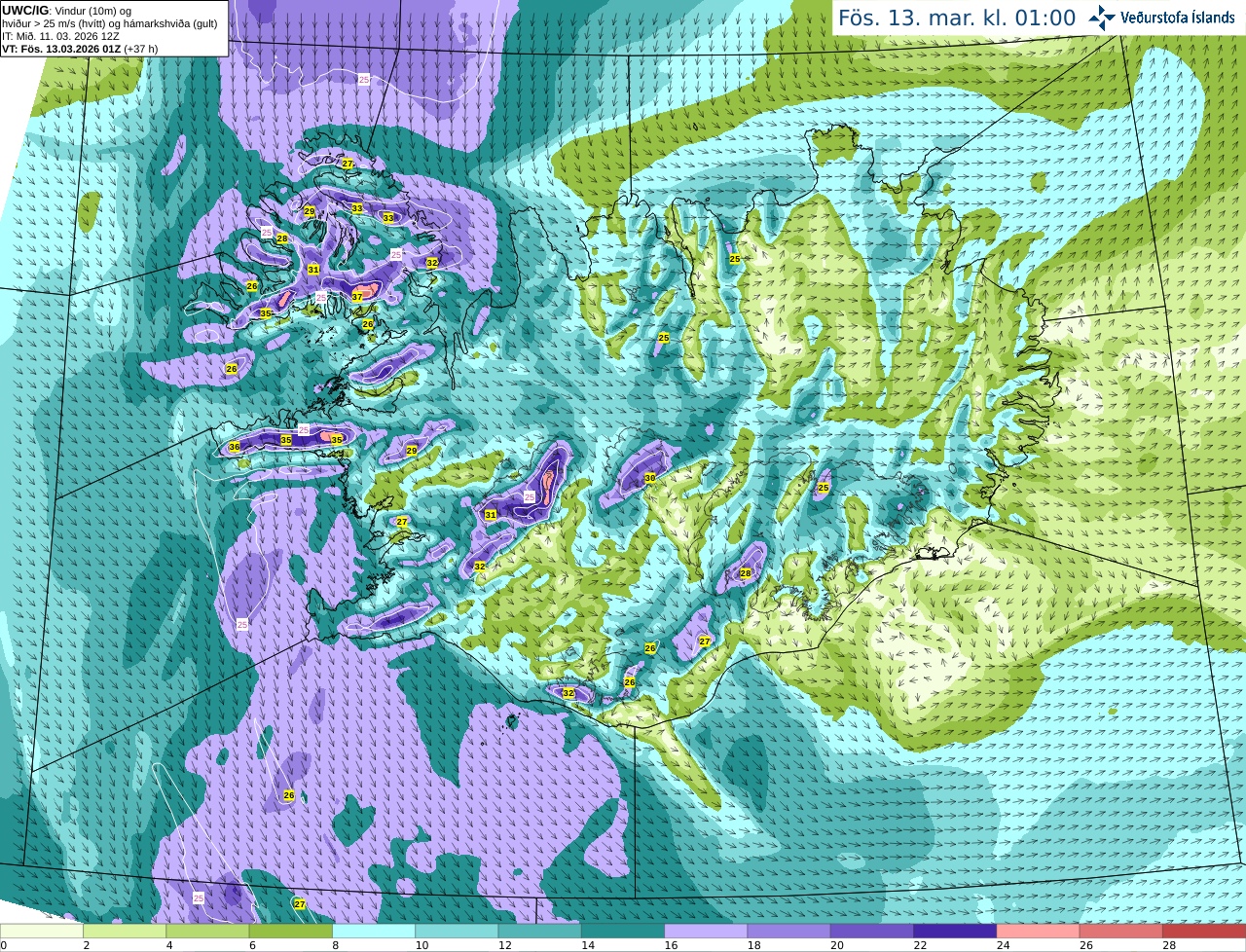Pick the color scale swatch between 16 and 18
The height and width of the screenshot is (952, 1246).
tap(706, 931)
